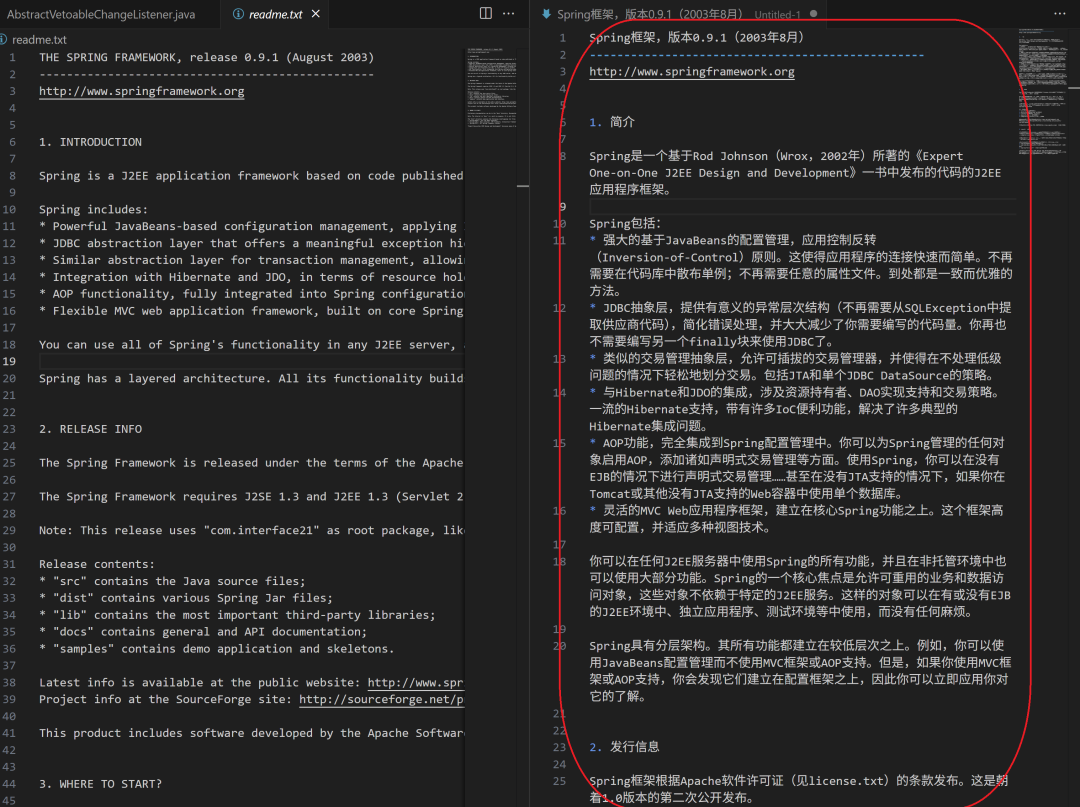Click the '1. 简介' heading in right editor
The width and height of the screenshot is (1080, 807).
click(612, 122)
